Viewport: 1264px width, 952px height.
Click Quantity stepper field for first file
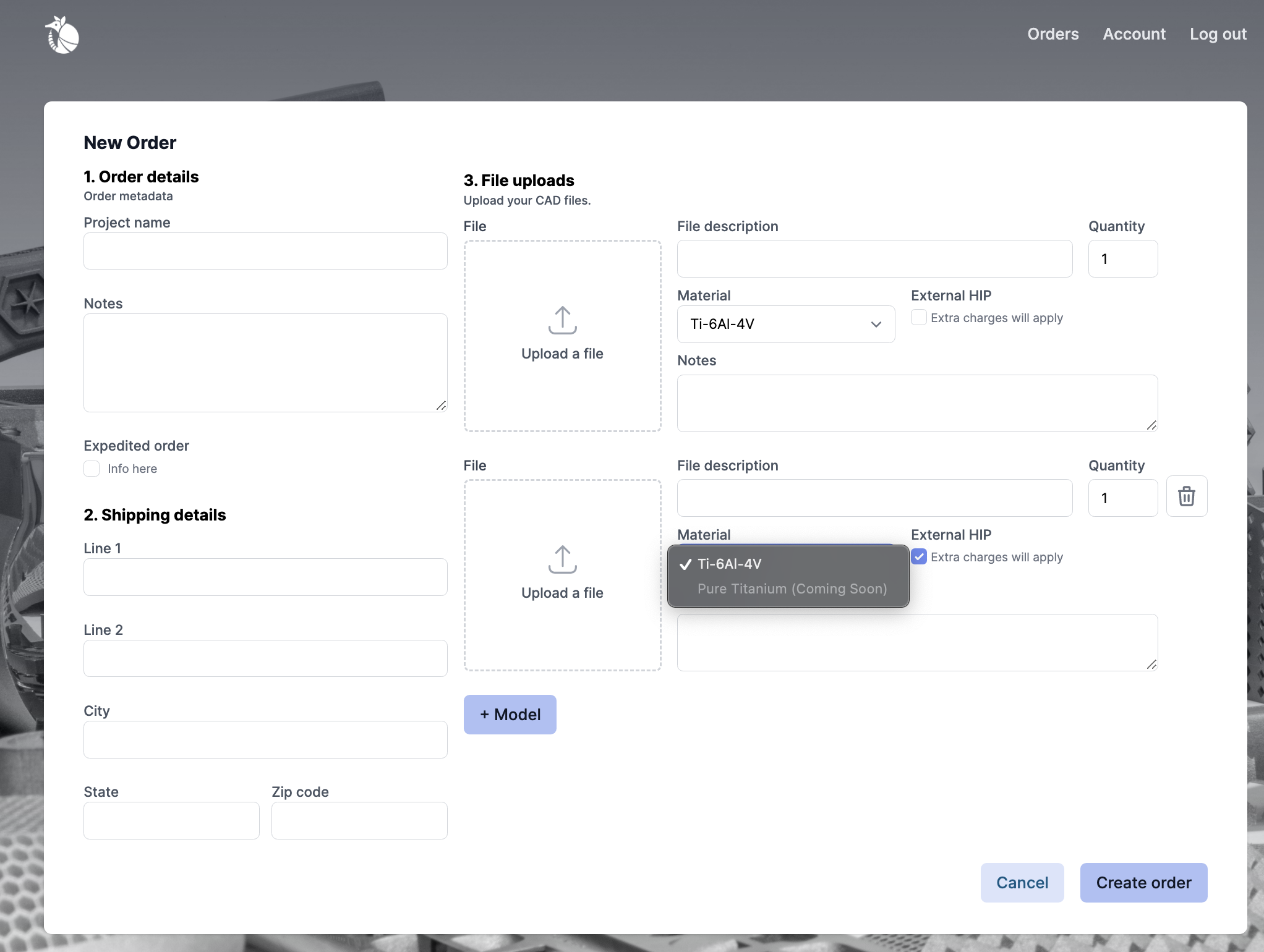click(1123, 258)
